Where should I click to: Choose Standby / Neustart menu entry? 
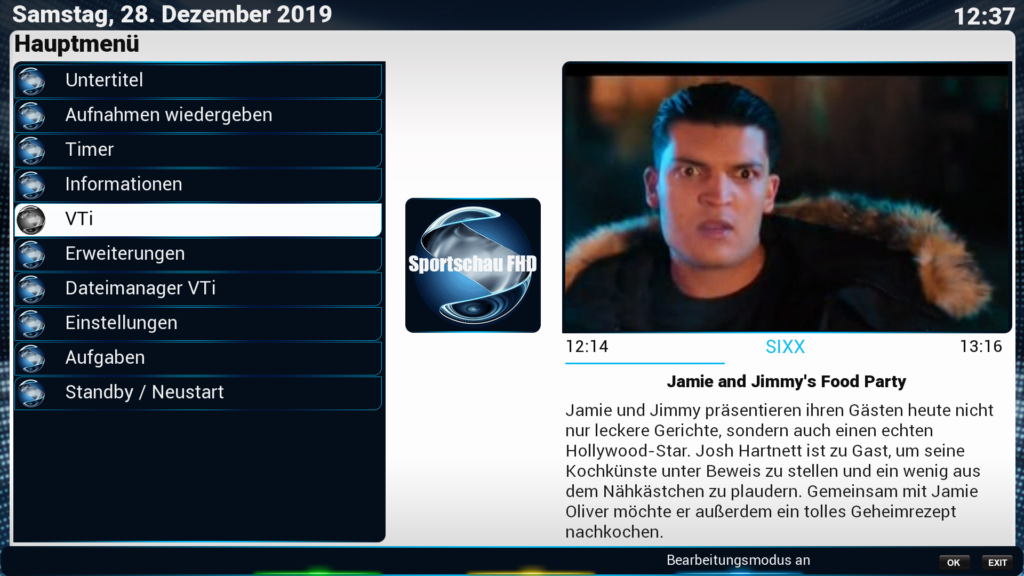(198, 392)
